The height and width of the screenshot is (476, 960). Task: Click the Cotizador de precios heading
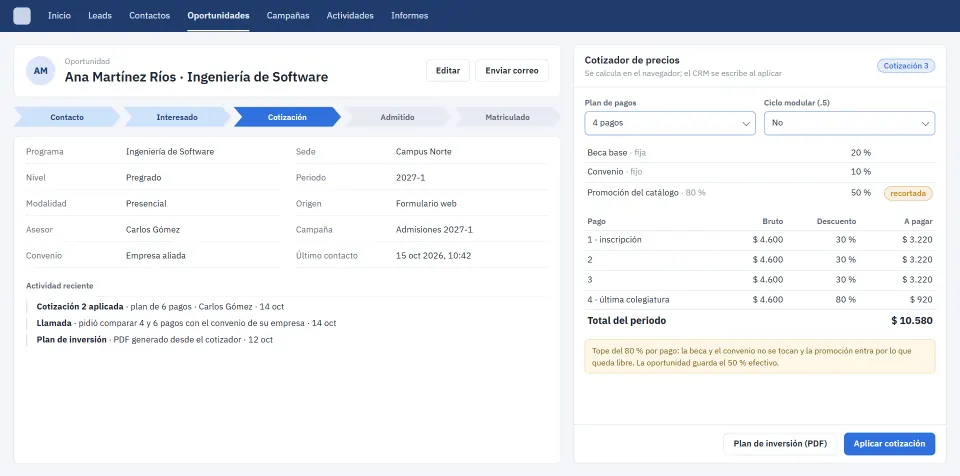pos(632,60)
